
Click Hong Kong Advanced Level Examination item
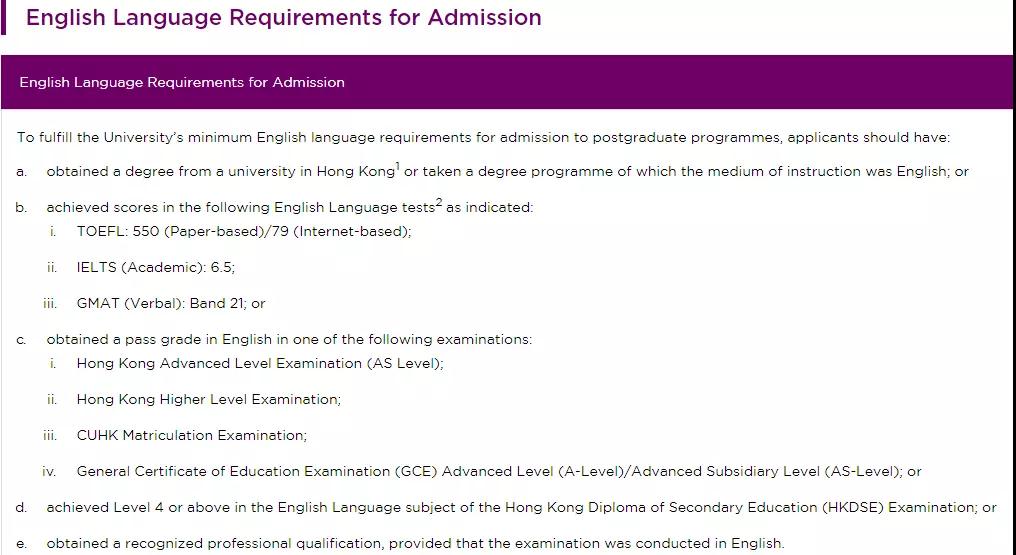coord(260,363)
